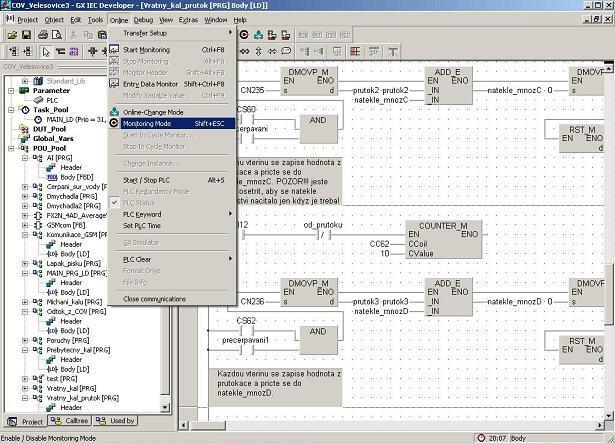Click the Entry Data Monitor menu icon
Viewport: 615px width, 443px height.
[x=114, y=84]
